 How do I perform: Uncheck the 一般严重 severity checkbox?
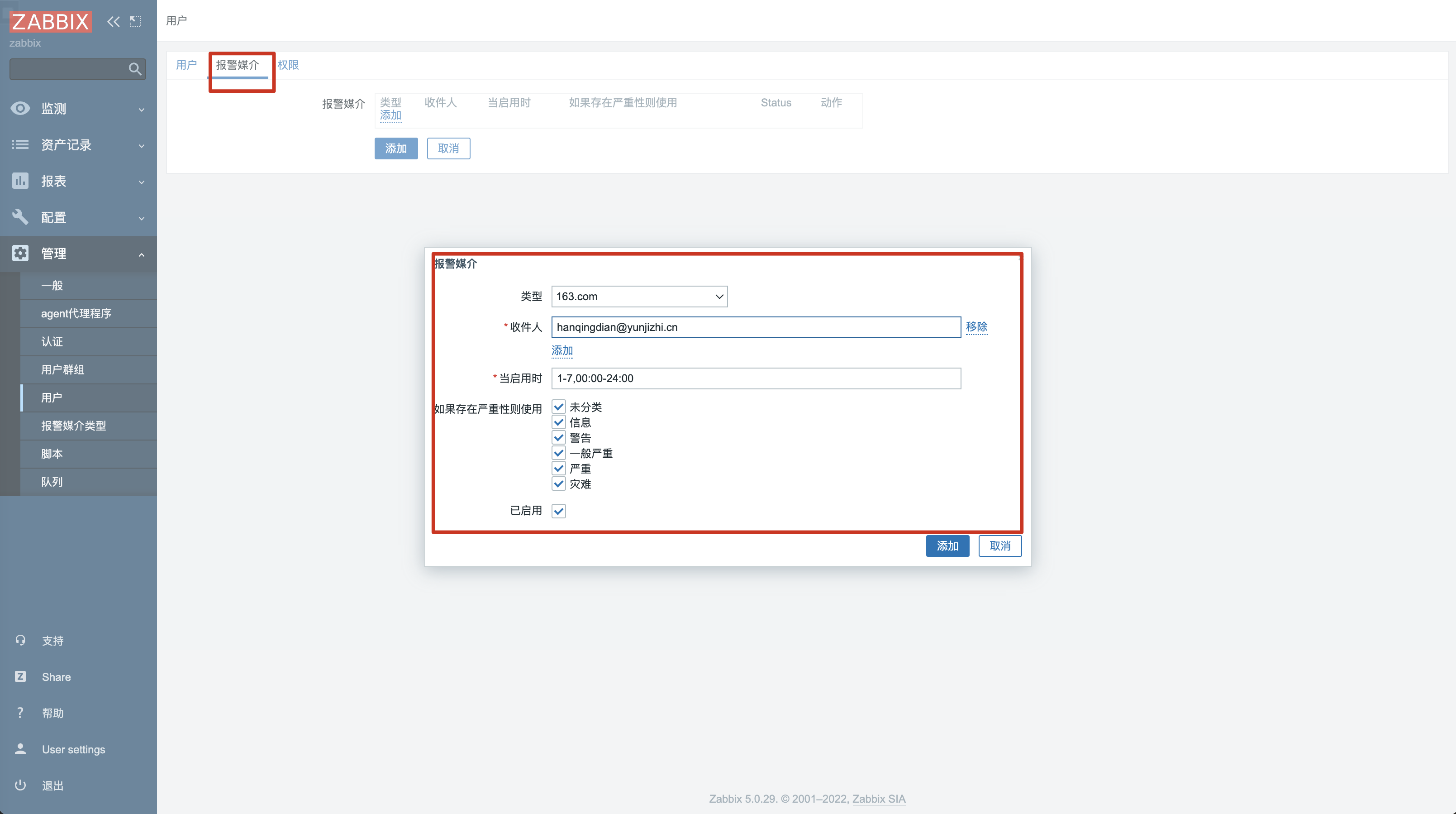click(x=558, y=453)
